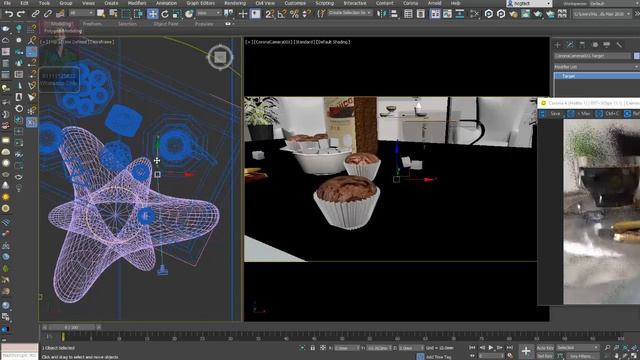Activate the Select and Move tool
The height and width of the screenshot is (360, 640).
152,14
